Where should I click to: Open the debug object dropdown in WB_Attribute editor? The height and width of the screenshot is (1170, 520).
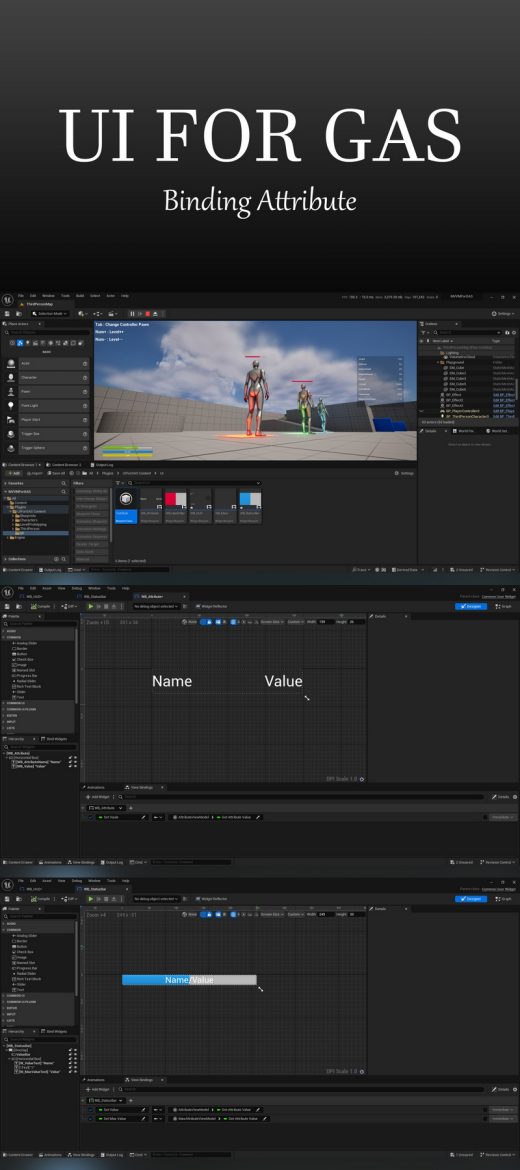click(x=156, y=606)
